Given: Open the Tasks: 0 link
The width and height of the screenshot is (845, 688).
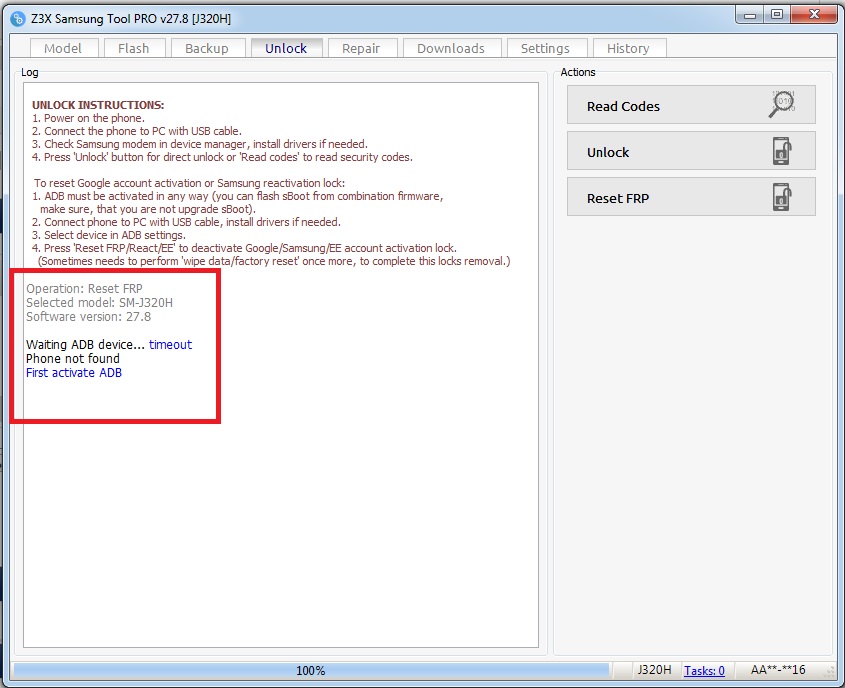Looking at the screenshot, I should pos(704,671).
